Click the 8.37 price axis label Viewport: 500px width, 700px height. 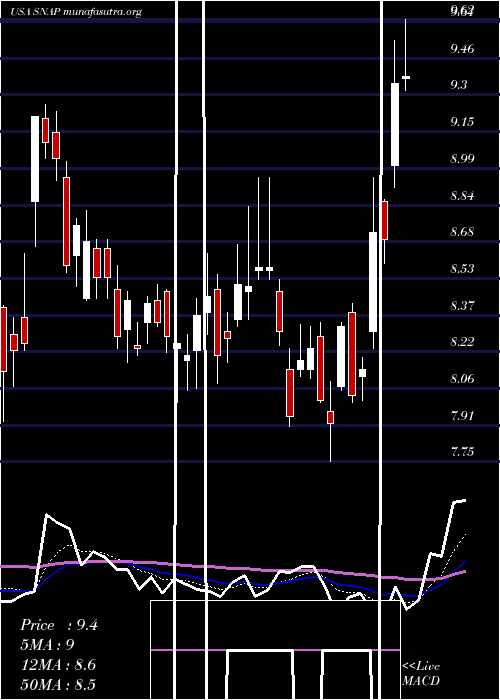point(462,306)
